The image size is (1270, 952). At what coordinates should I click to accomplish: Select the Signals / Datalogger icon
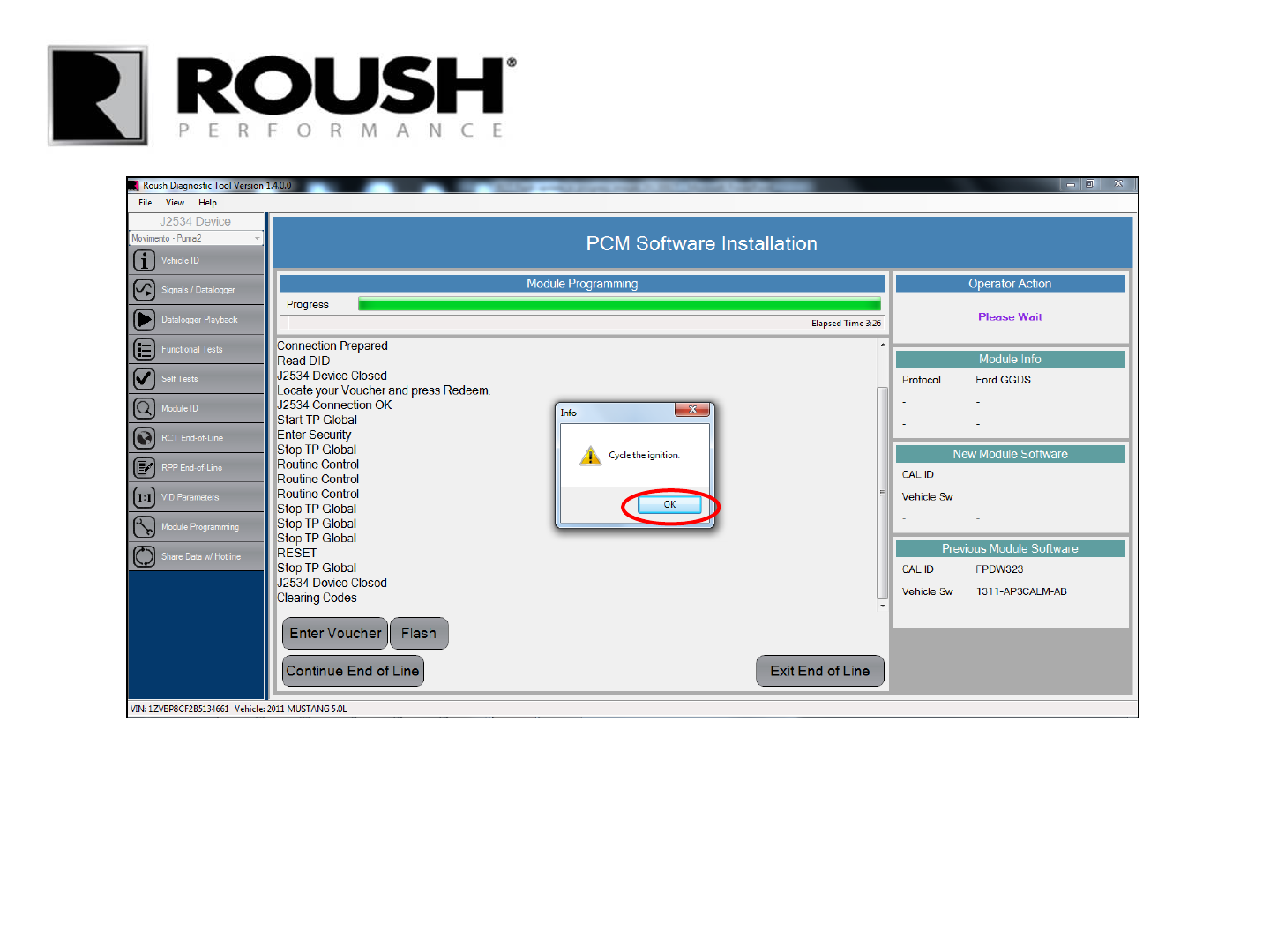(144, 290)
